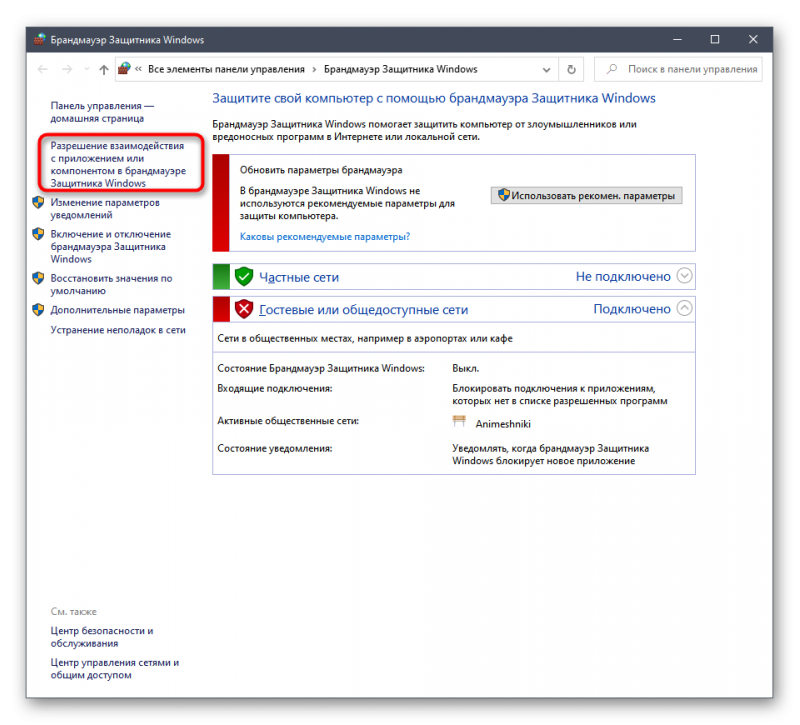The width and height of the screenshot is (800, 725).
Task: Click shield icon next to 'Изменение параметров уведомлений'
Action: pos(38,203)
